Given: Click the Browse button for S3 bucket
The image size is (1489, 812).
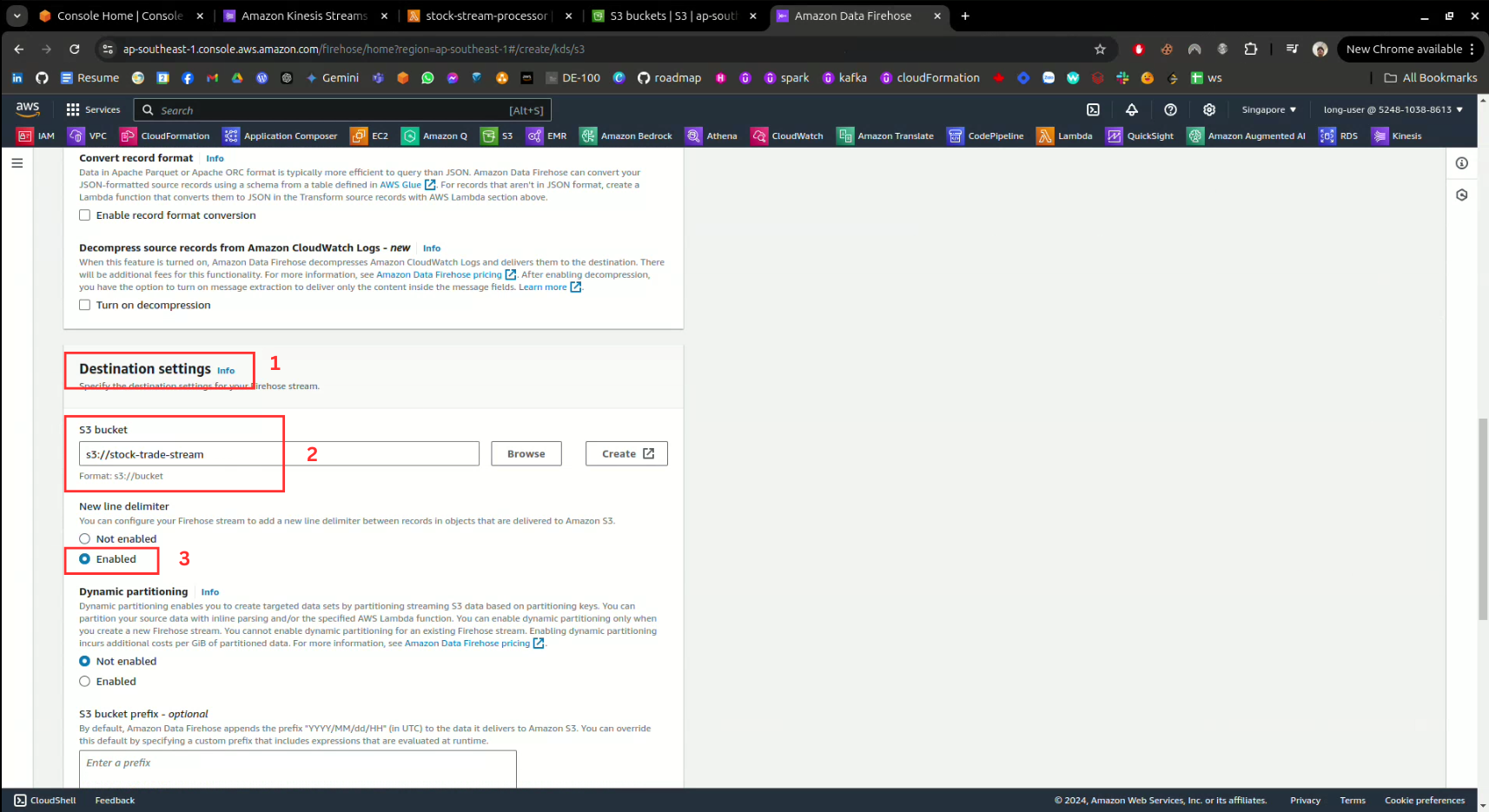Looking at the screenshot, I should coord(526,453).
